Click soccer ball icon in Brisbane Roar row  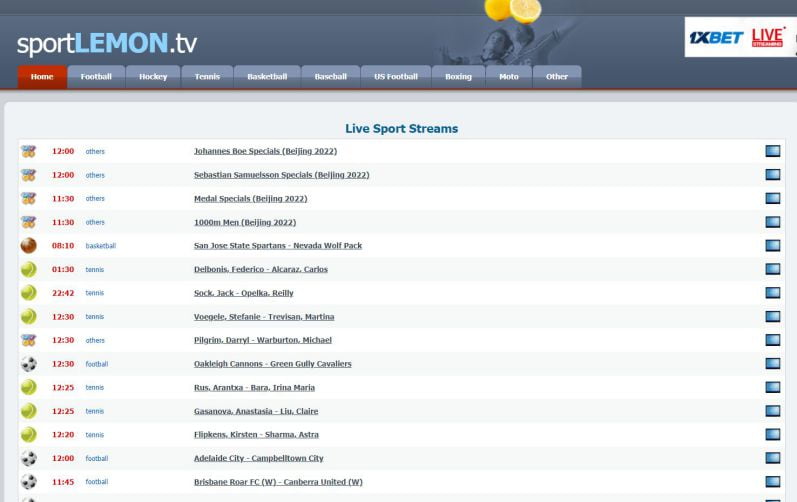[28, 482]
